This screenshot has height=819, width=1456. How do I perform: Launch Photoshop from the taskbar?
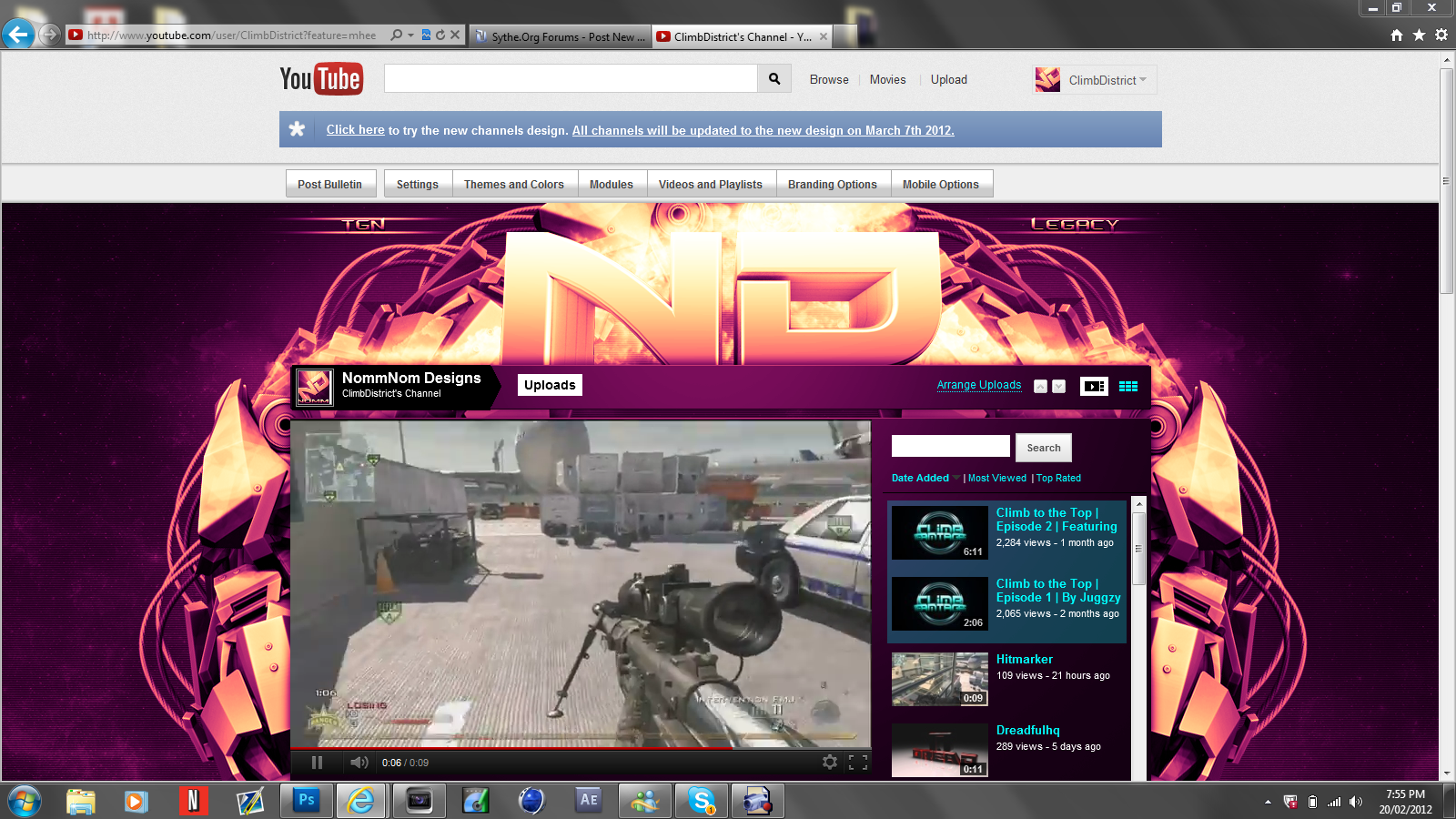pyautogui.click(x=307, y=801)
